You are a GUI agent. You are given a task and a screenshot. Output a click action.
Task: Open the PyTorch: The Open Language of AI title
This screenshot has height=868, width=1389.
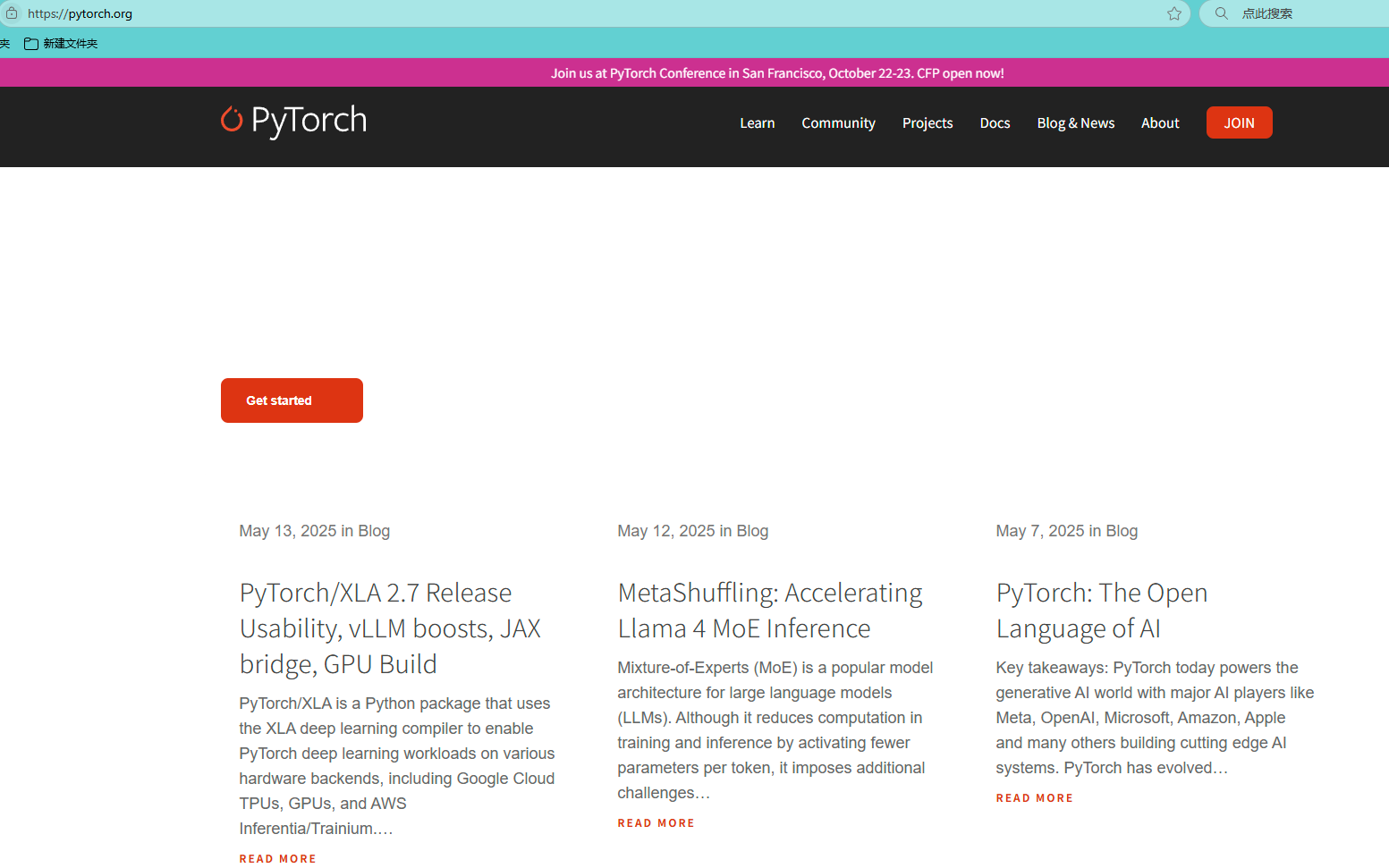(x=1102, y=611)
